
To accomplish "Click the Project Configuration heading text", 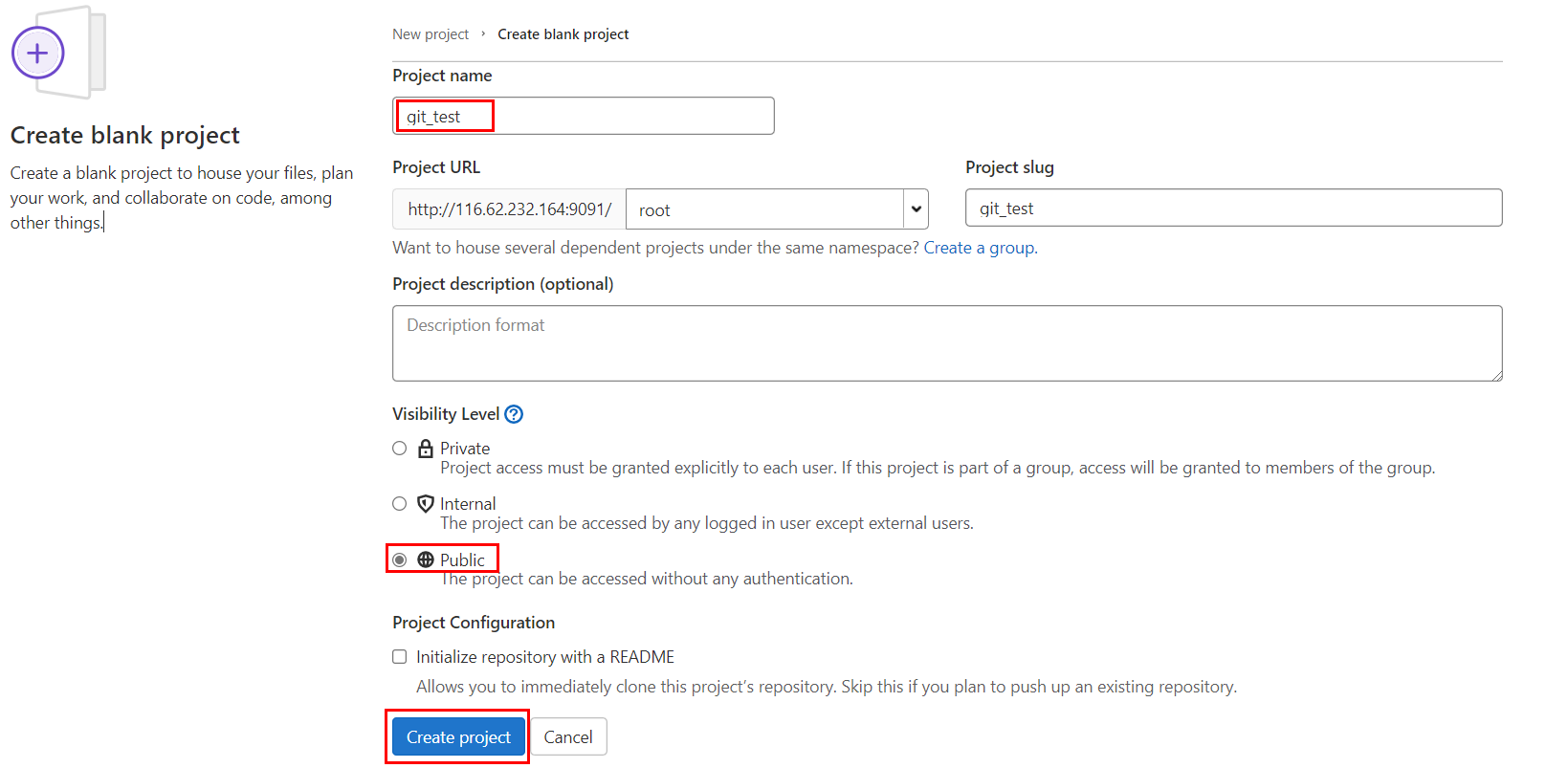I will (474, 623).
